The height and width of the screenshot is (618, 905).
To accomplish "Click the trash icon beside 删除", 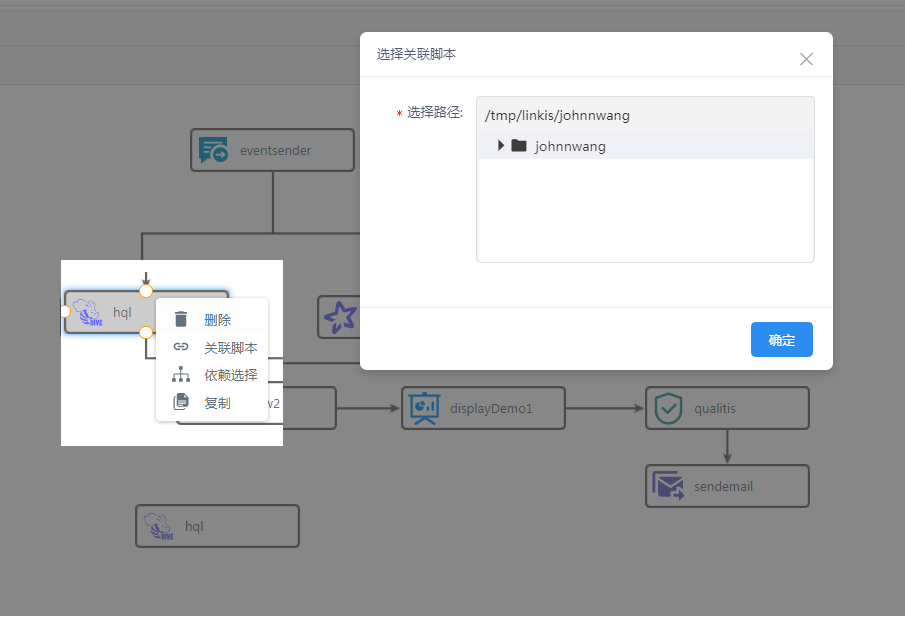I will click(180, 318).
